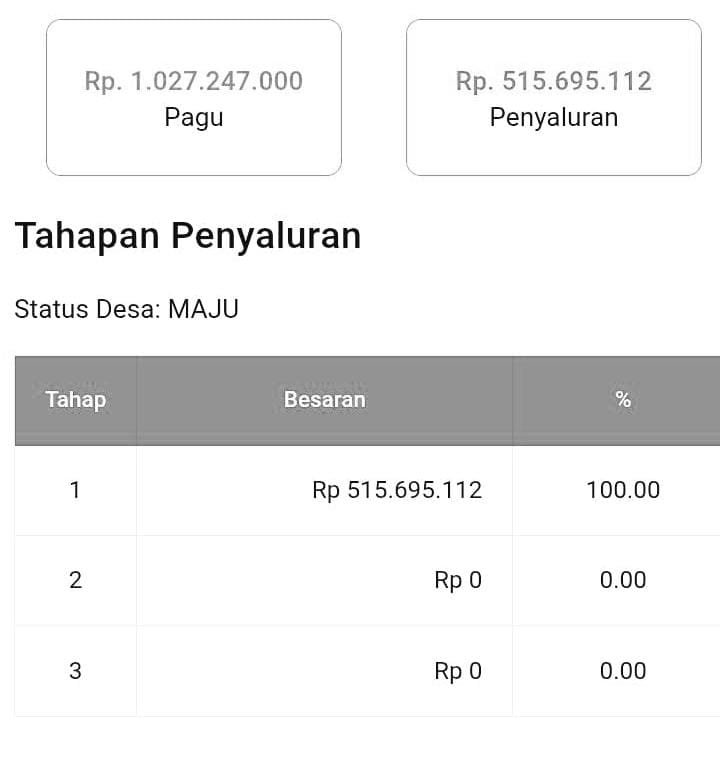This screenshot has width=720, height=773.
Task: Click the Status Desa: MAJU label
Action: pos(127,310)
